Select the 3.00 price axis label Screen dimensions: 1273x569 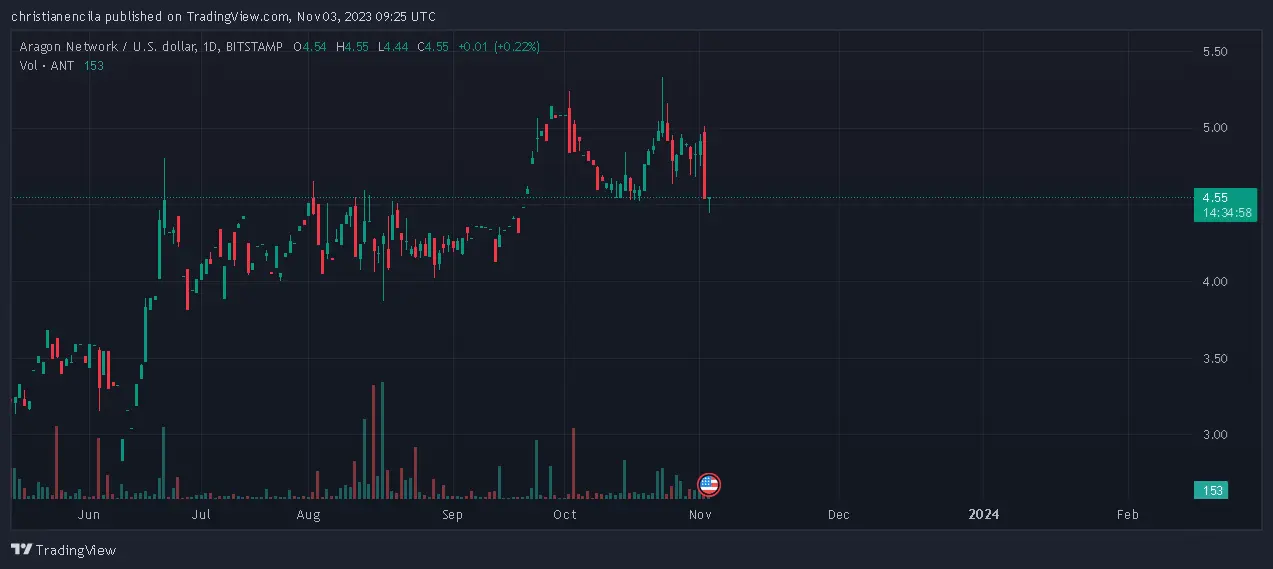1215,435
